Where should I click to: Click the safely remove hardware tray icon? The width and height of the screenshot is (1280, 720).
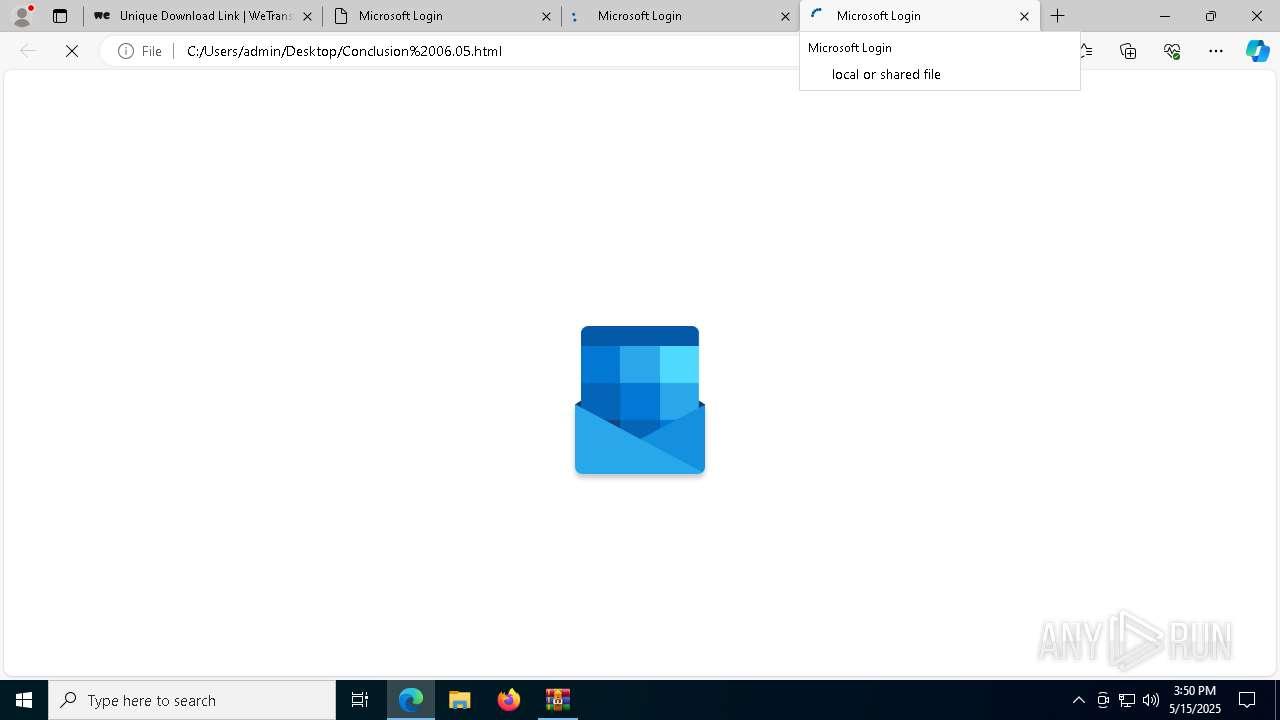click(1103, 700)
